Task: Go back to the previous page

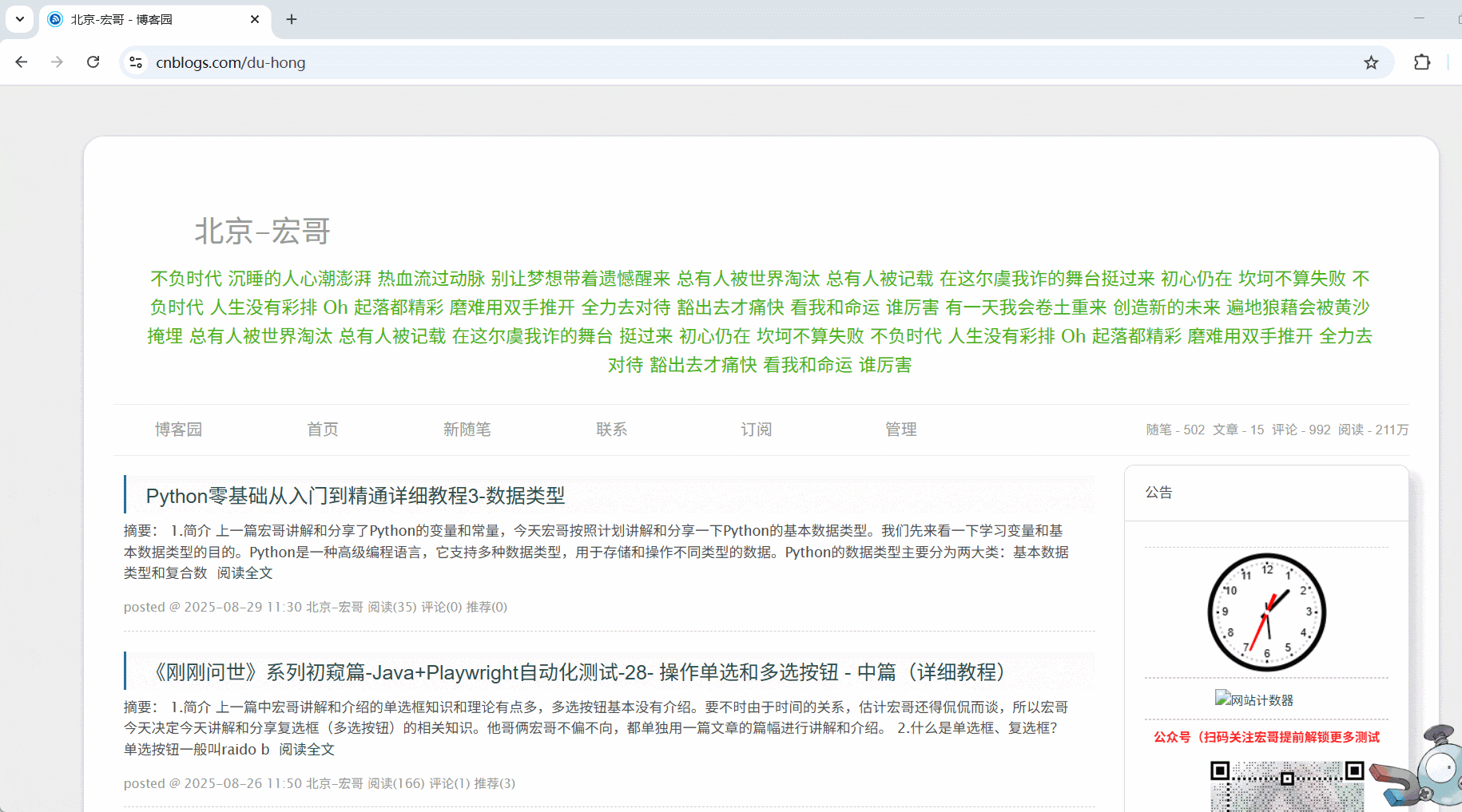Action: click(x=22, y=62)
